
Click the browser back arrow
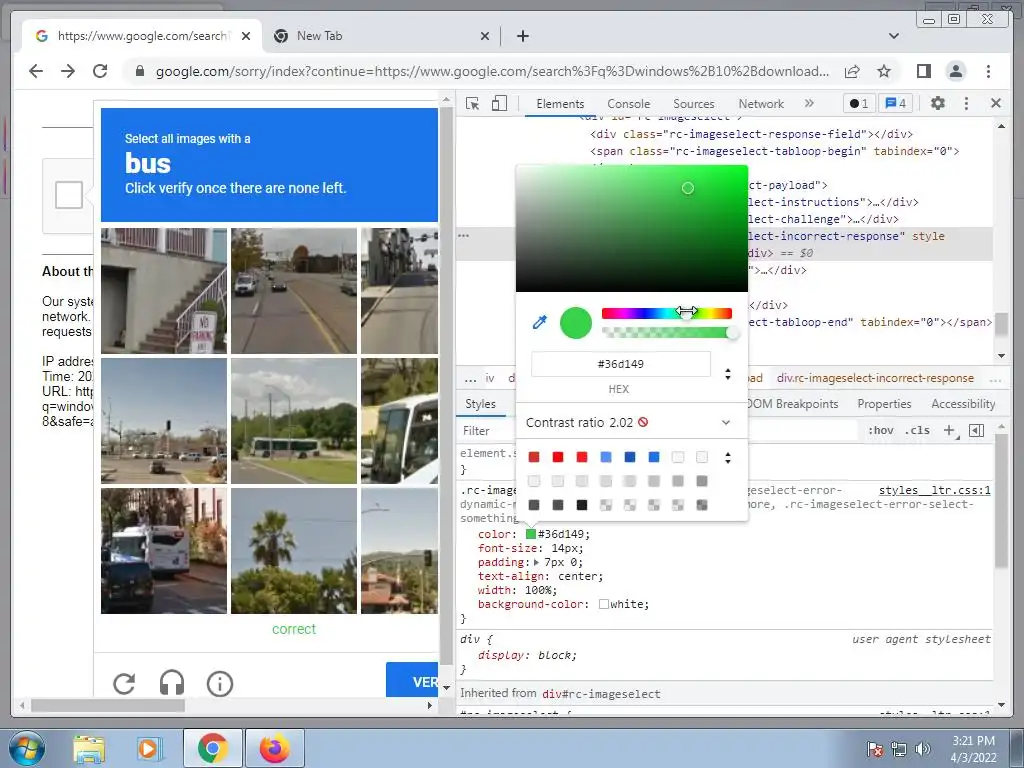[36, 71]
